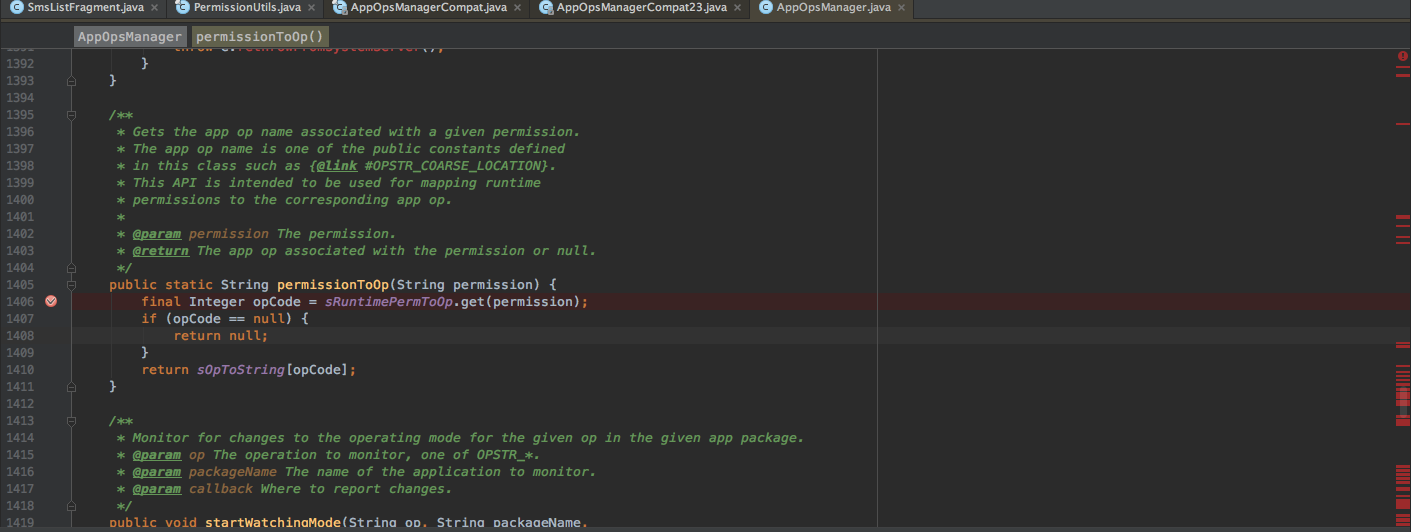Click the class icon on AppOpsManagerCompat23.java tab
The image size is (1411, 532).
[546, 7]
